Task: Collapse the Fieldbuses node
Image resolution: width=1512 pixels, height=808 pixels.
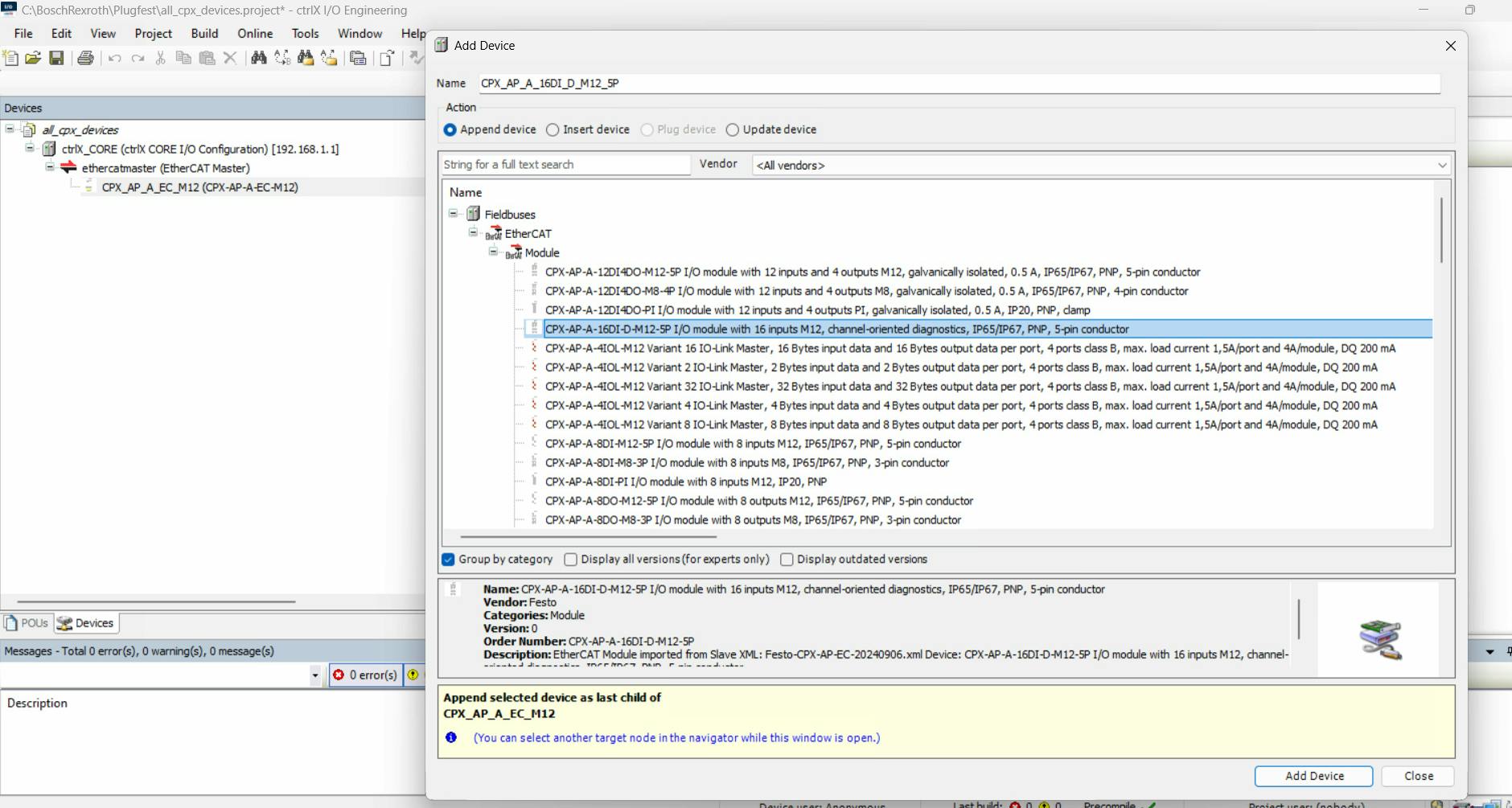Action: (x=453, y=213)
